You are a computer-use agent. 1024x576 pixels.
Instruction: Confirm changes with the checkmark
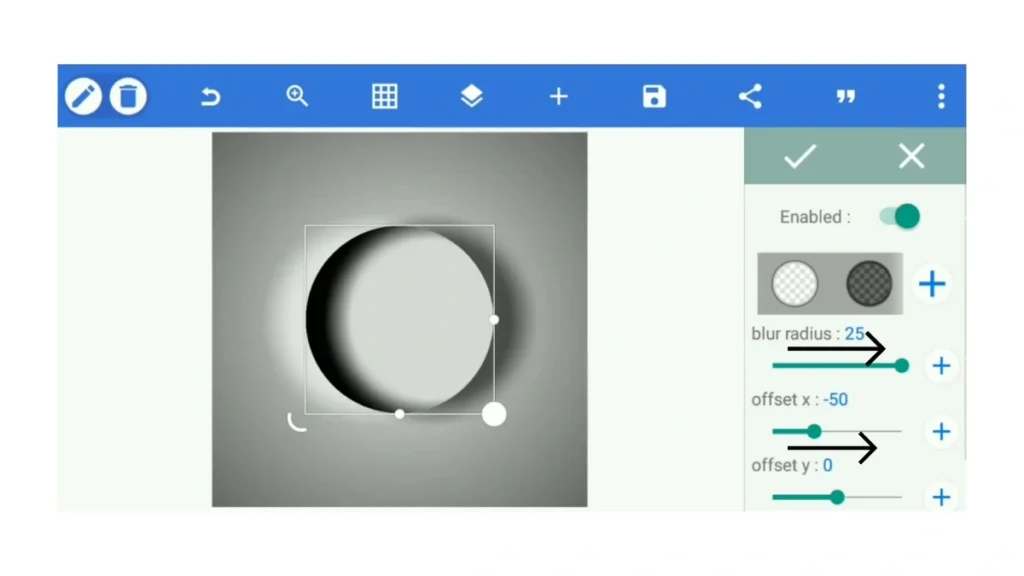[x=799, y=156]
